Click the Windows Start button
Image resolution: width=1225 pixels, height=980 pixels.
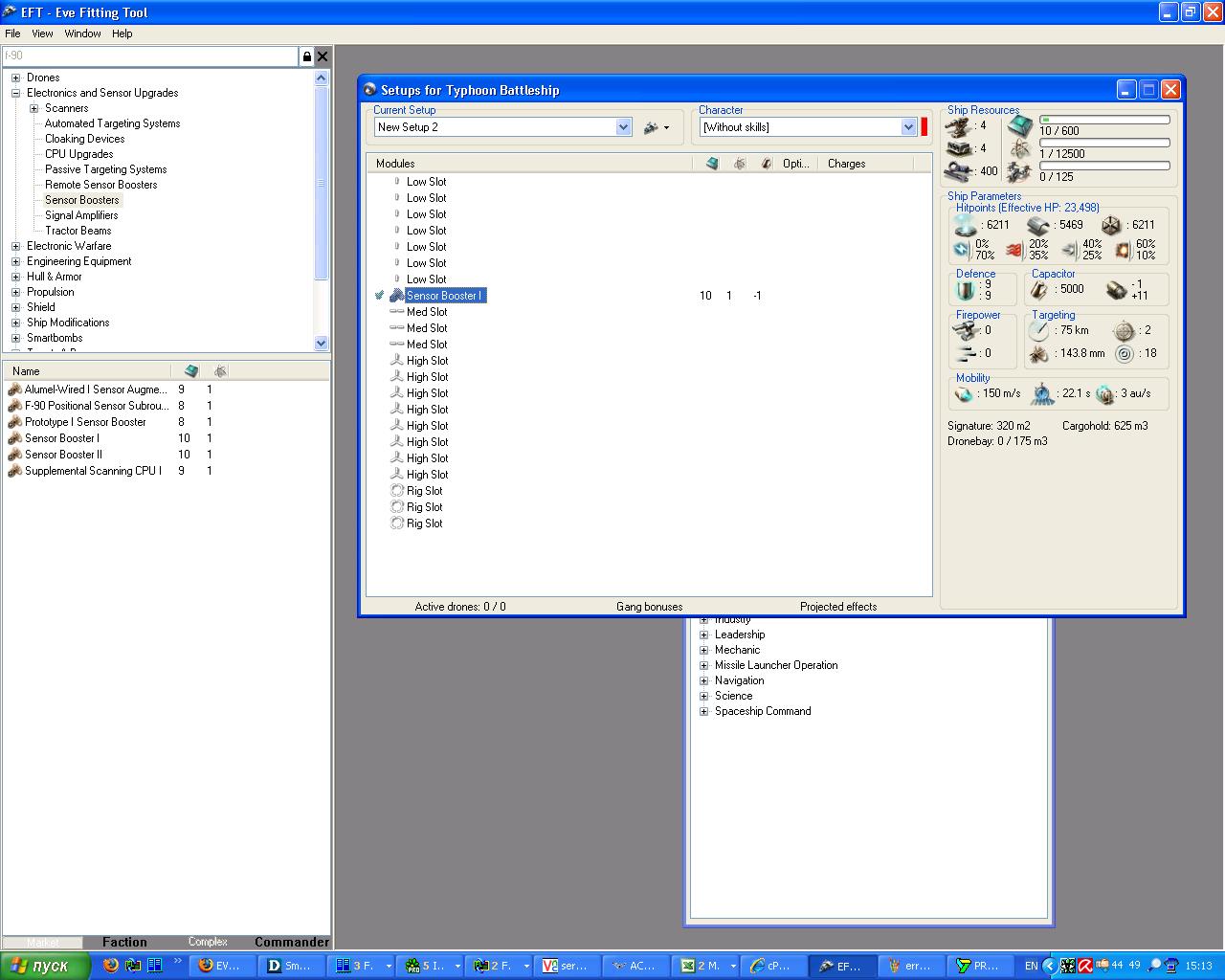click(45, 966)
